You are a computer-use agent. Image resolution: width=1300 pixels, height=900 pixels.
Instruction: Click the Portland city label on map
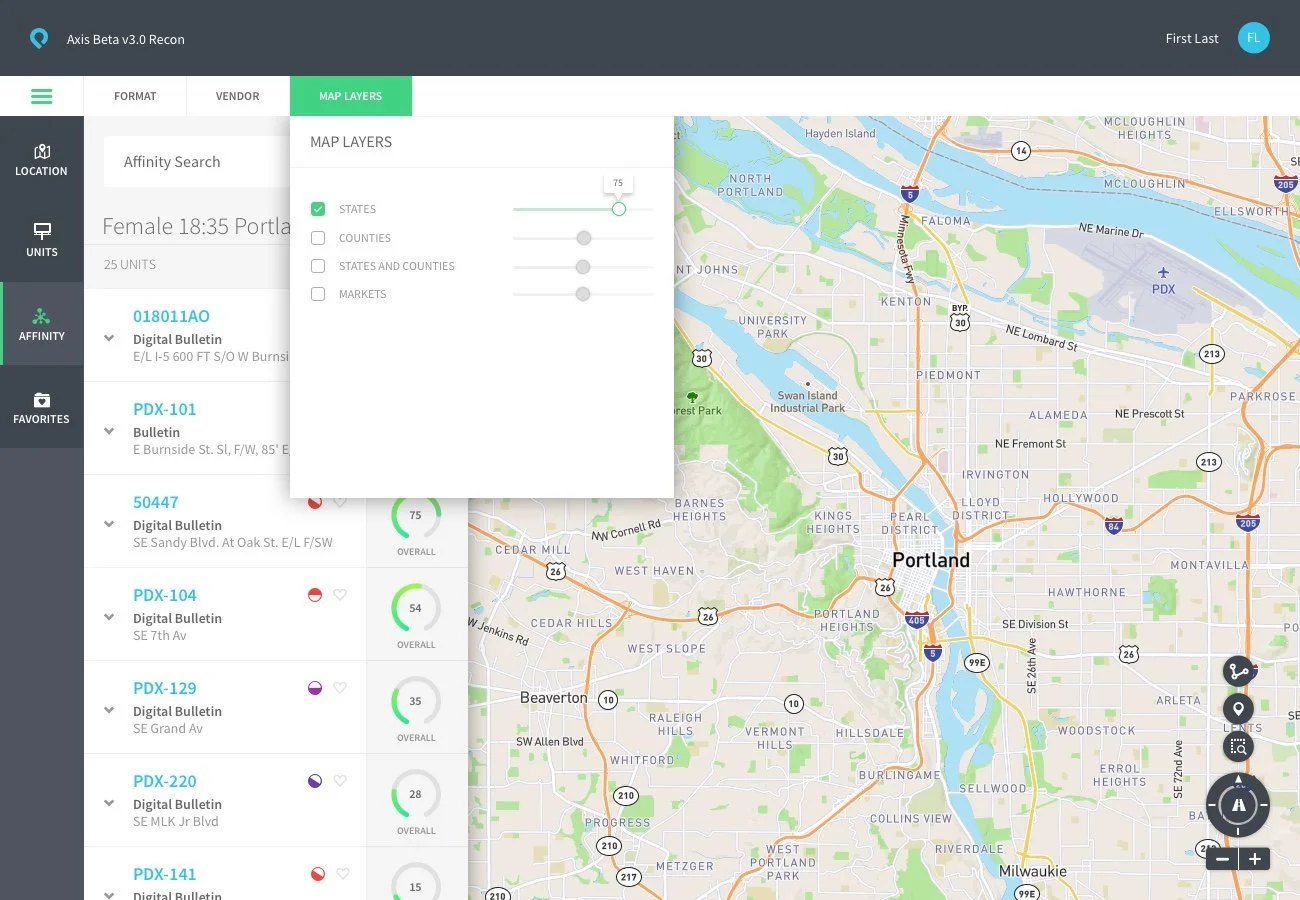pos(931,560)
